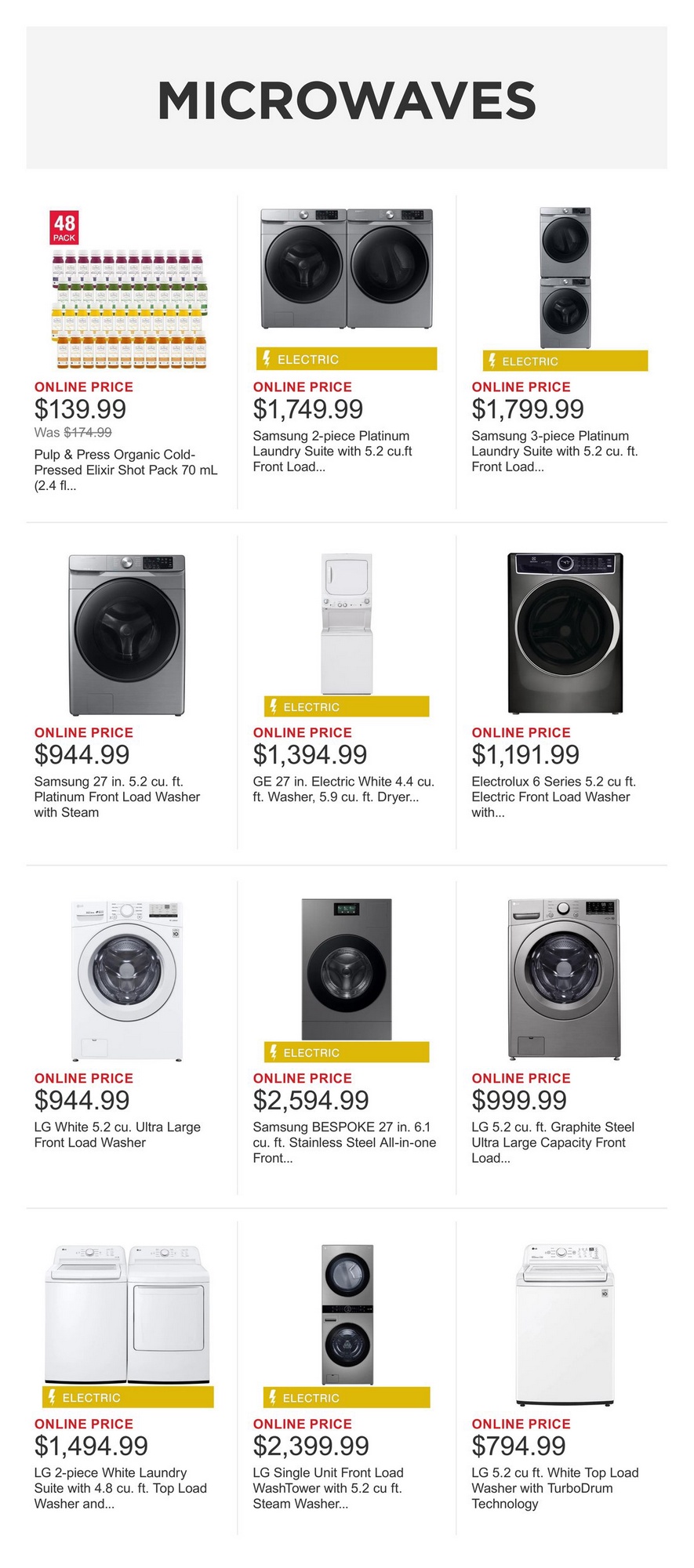
Task: Open GE 27 in. Electric White title
Action: [343, 789]
